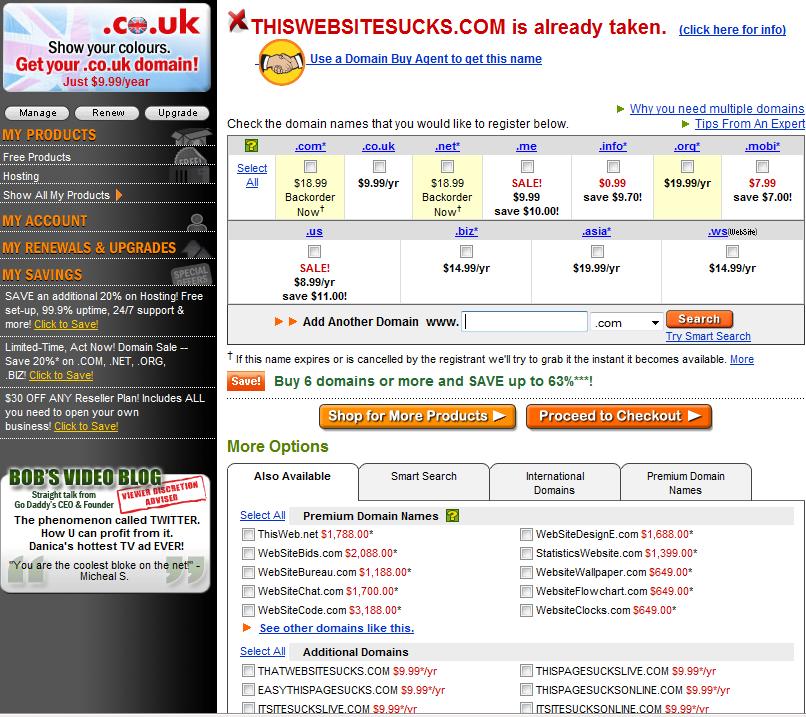
Task: Open the International Domains tab
Action: [555, 483]
